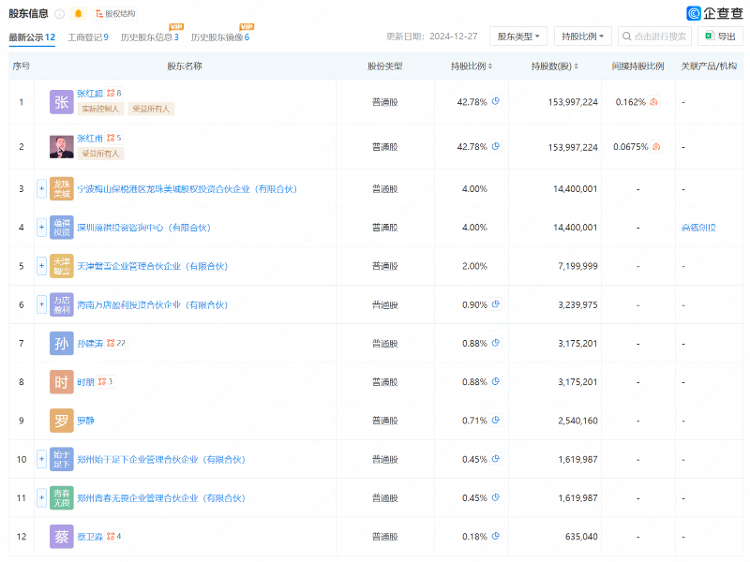Click the pie chart icon next to row 1's 42.78%
Viewport: 750px width, 562px height.
(496, 101)
